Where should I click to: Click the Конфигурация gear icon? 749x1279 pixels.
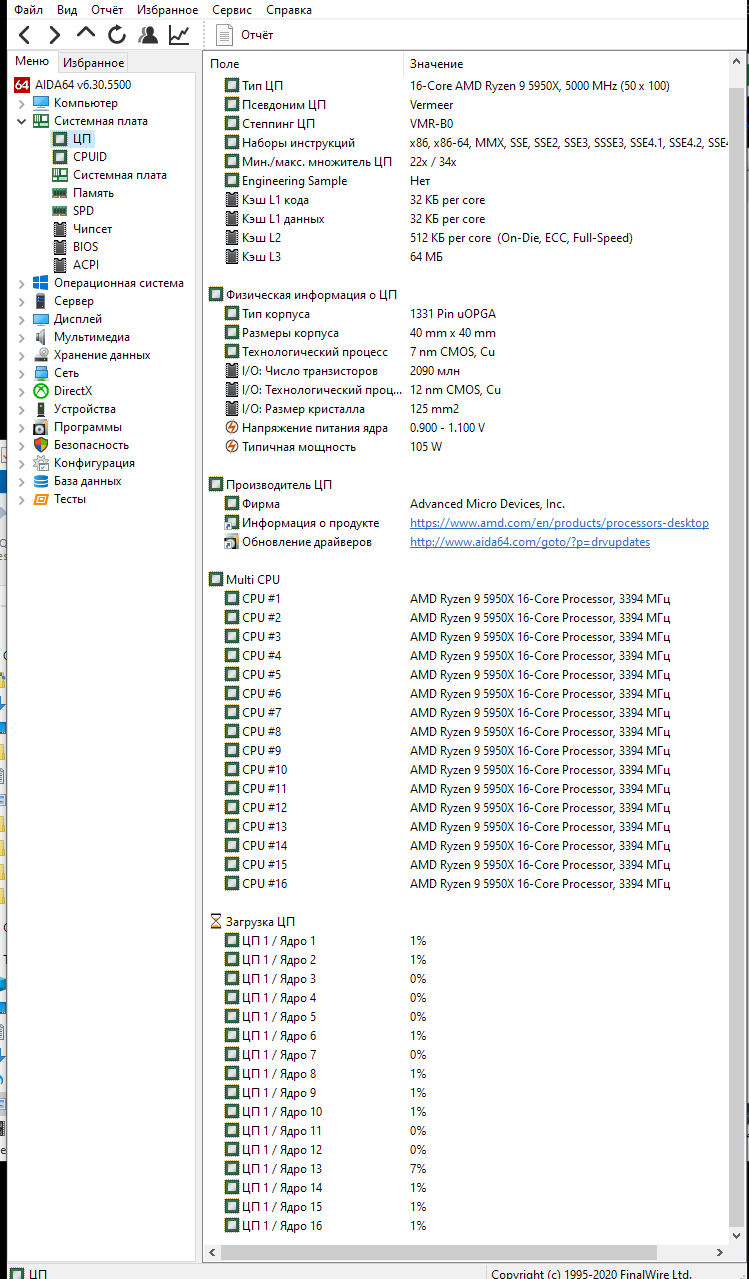[41, 463]
